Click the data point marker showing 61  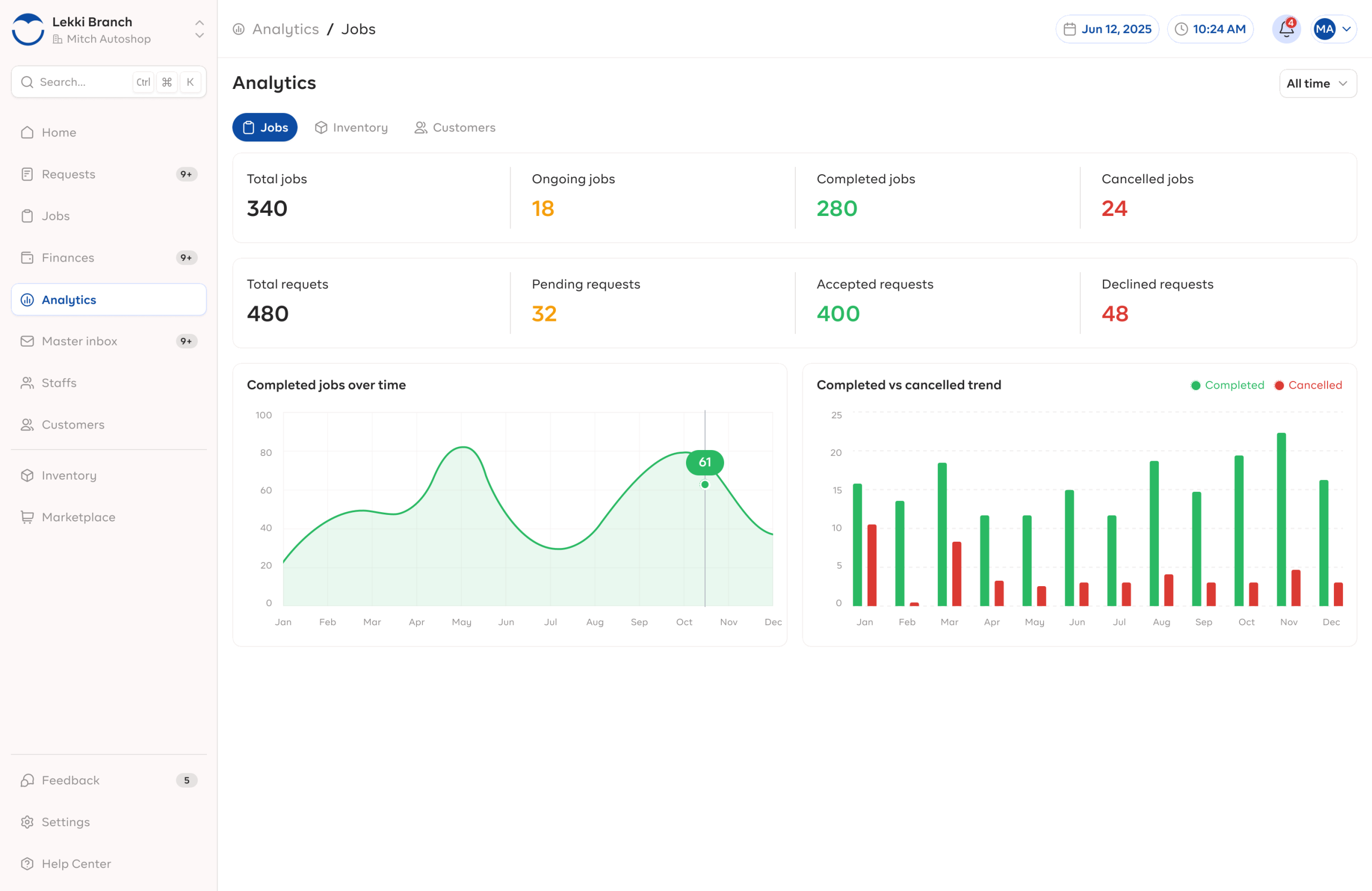click(x=704, y=485)
